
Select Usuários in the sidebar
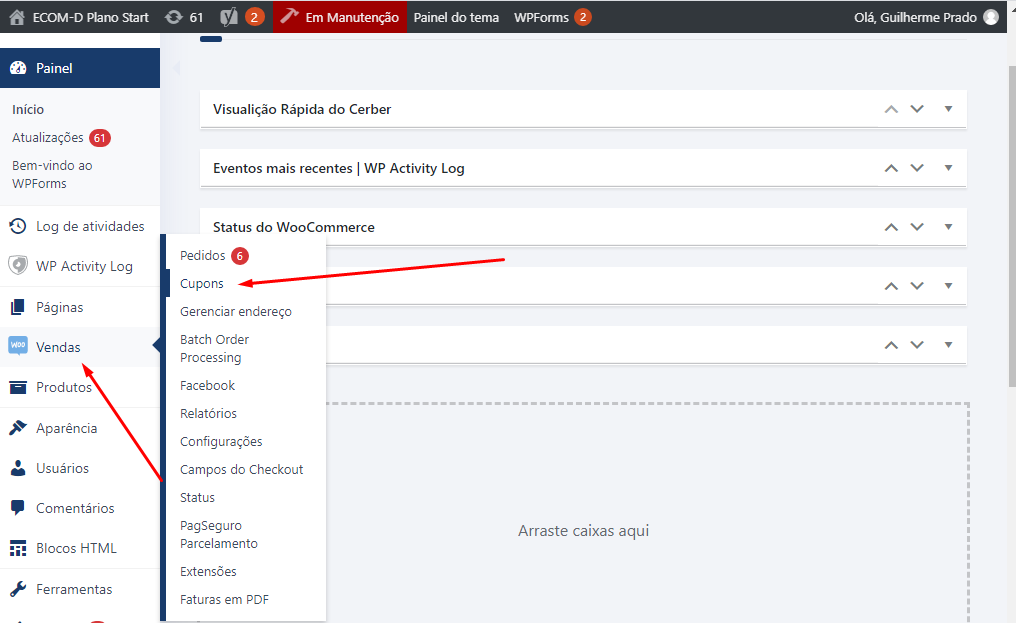[x=62, y=468]
